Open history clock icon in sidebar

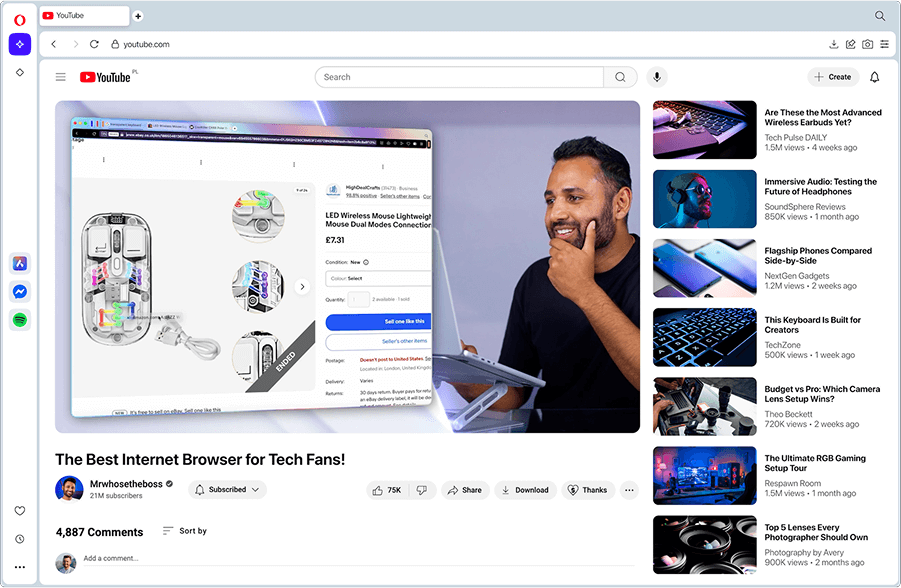20,539
